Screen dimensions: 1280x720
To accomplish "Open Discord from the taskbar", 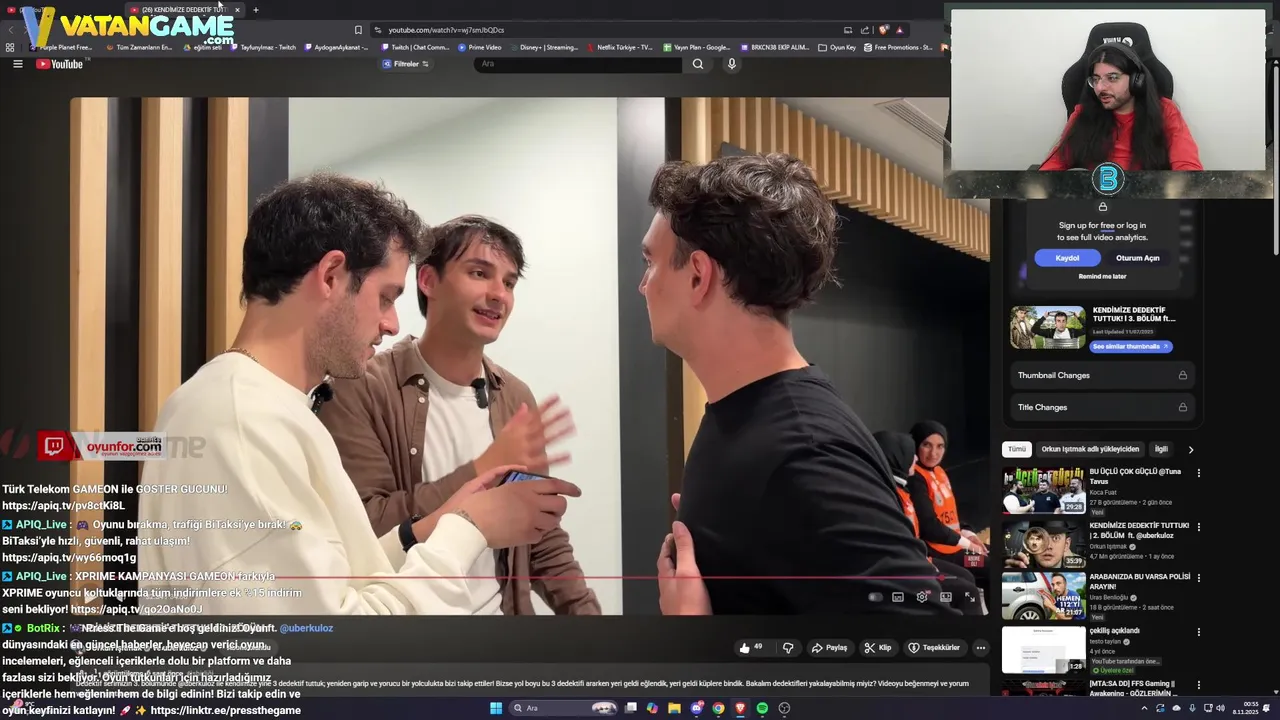I will 696,708.
